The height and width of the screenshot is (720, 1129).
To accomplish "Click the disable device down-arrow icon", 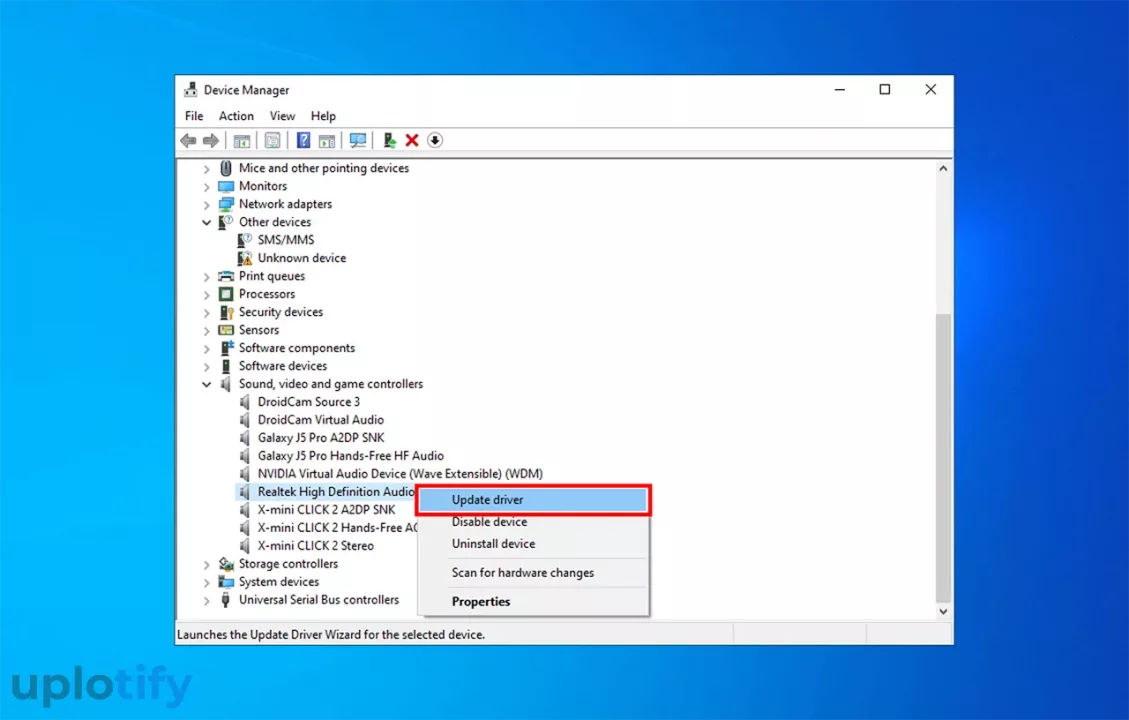I will [x=435, y=140].
